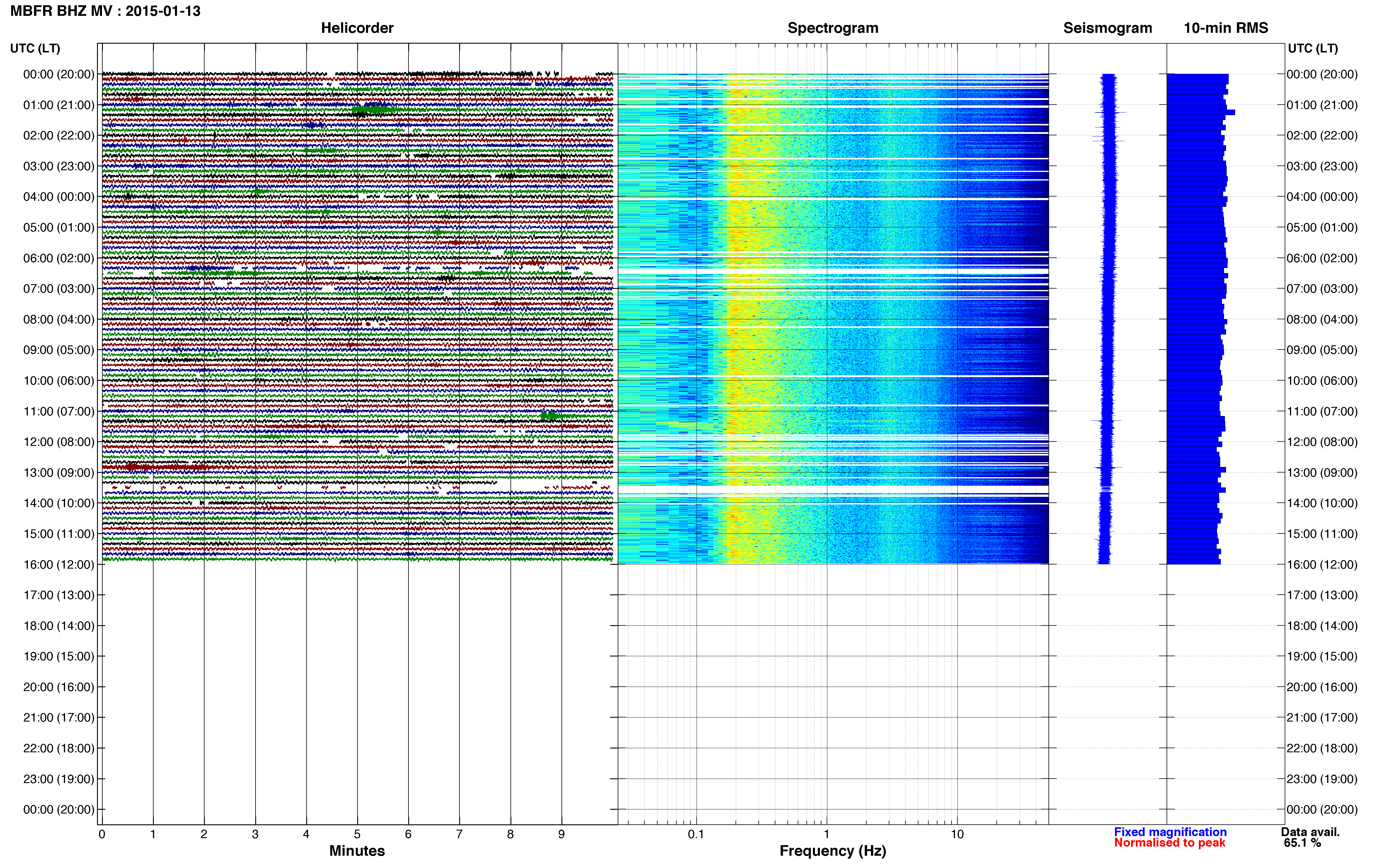Click the blue 'Fixed magnification' legend text
The image size is (1389, 868).
pyautogui.click(x=1170, y=832)
